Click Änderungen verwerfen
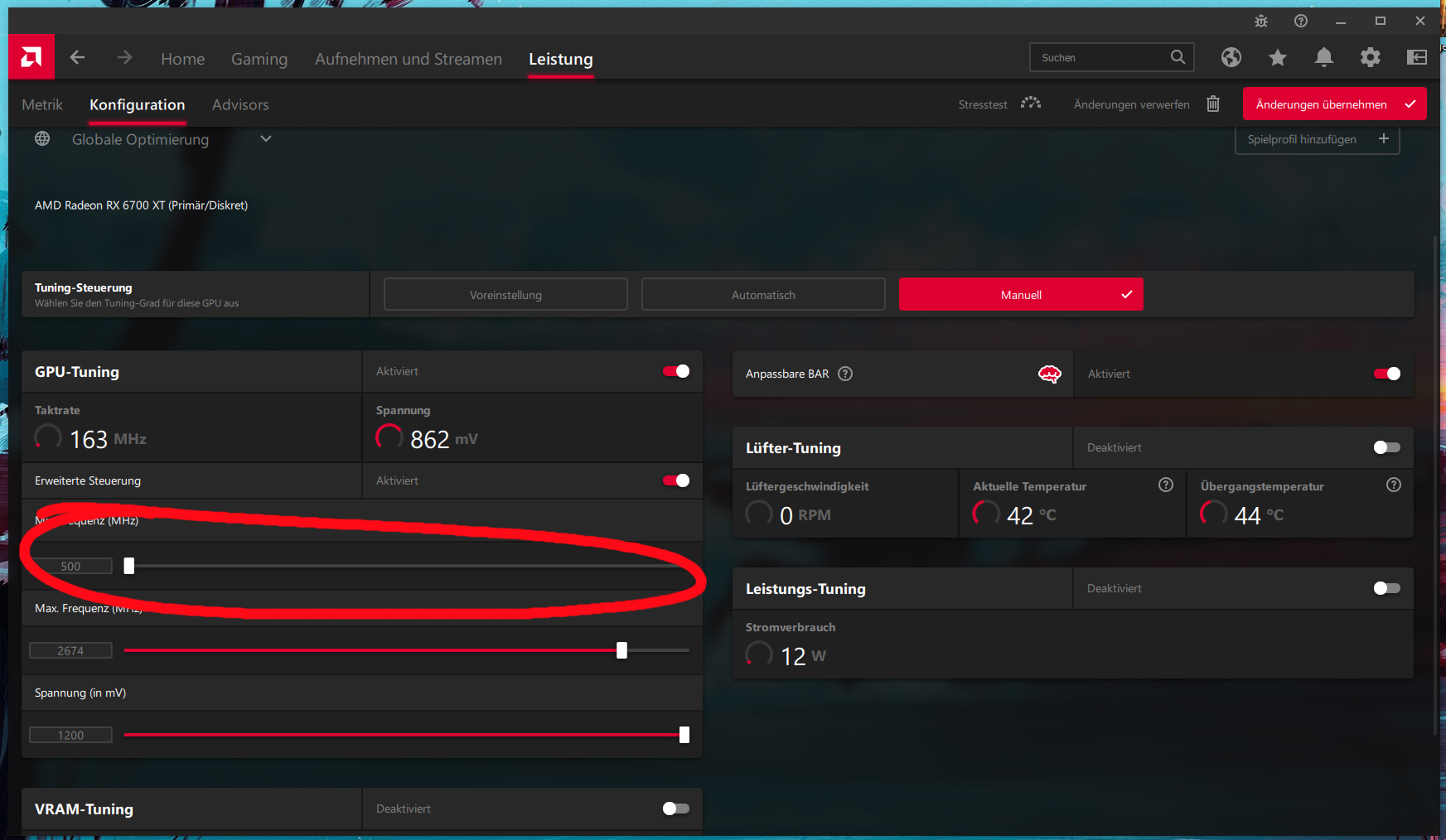1446x840 pixels. pyautogui.click(x=1132, y=104)
